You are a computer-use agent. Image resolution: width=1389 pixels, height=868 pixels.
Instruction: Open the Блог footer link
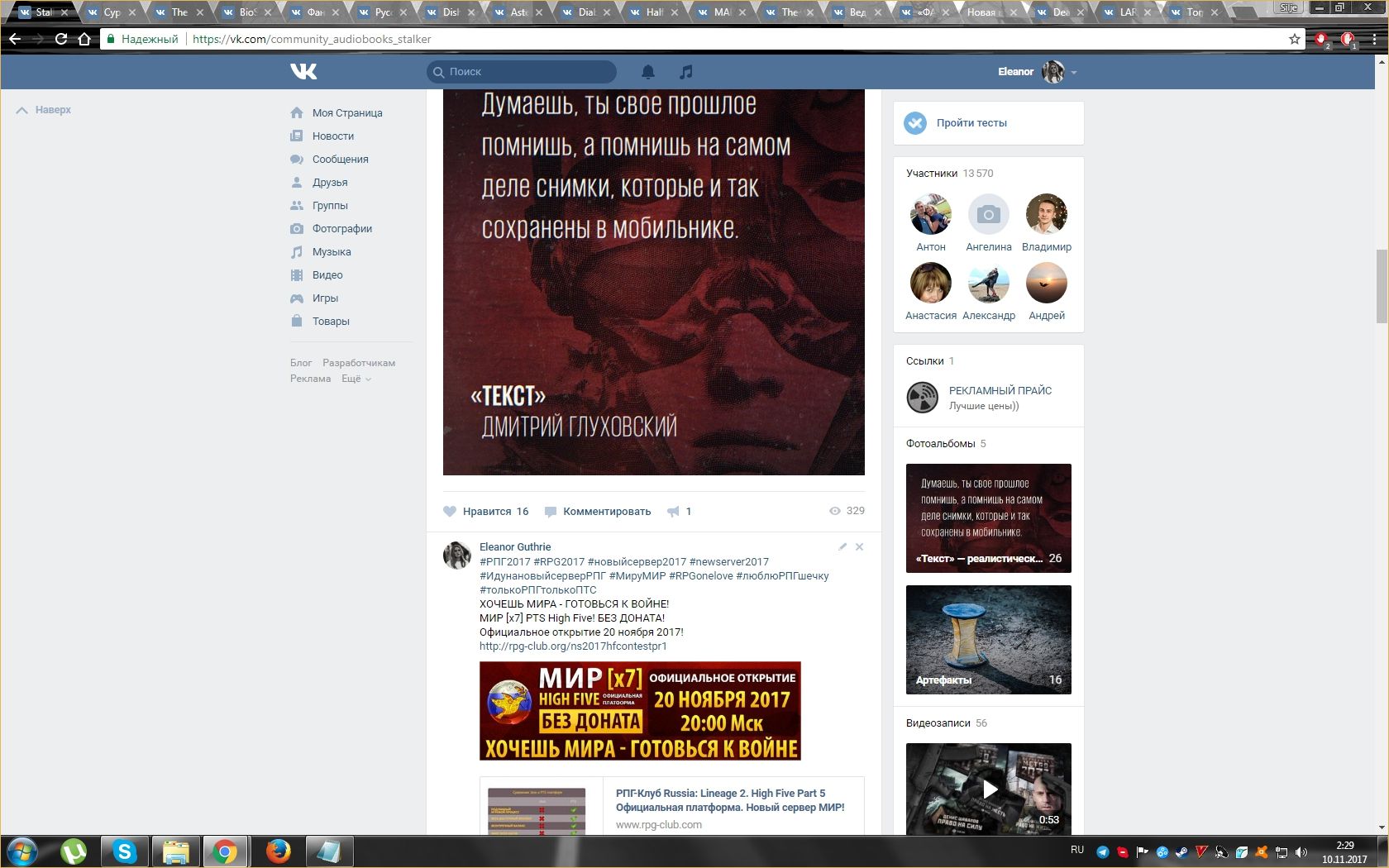pos(301,363)
